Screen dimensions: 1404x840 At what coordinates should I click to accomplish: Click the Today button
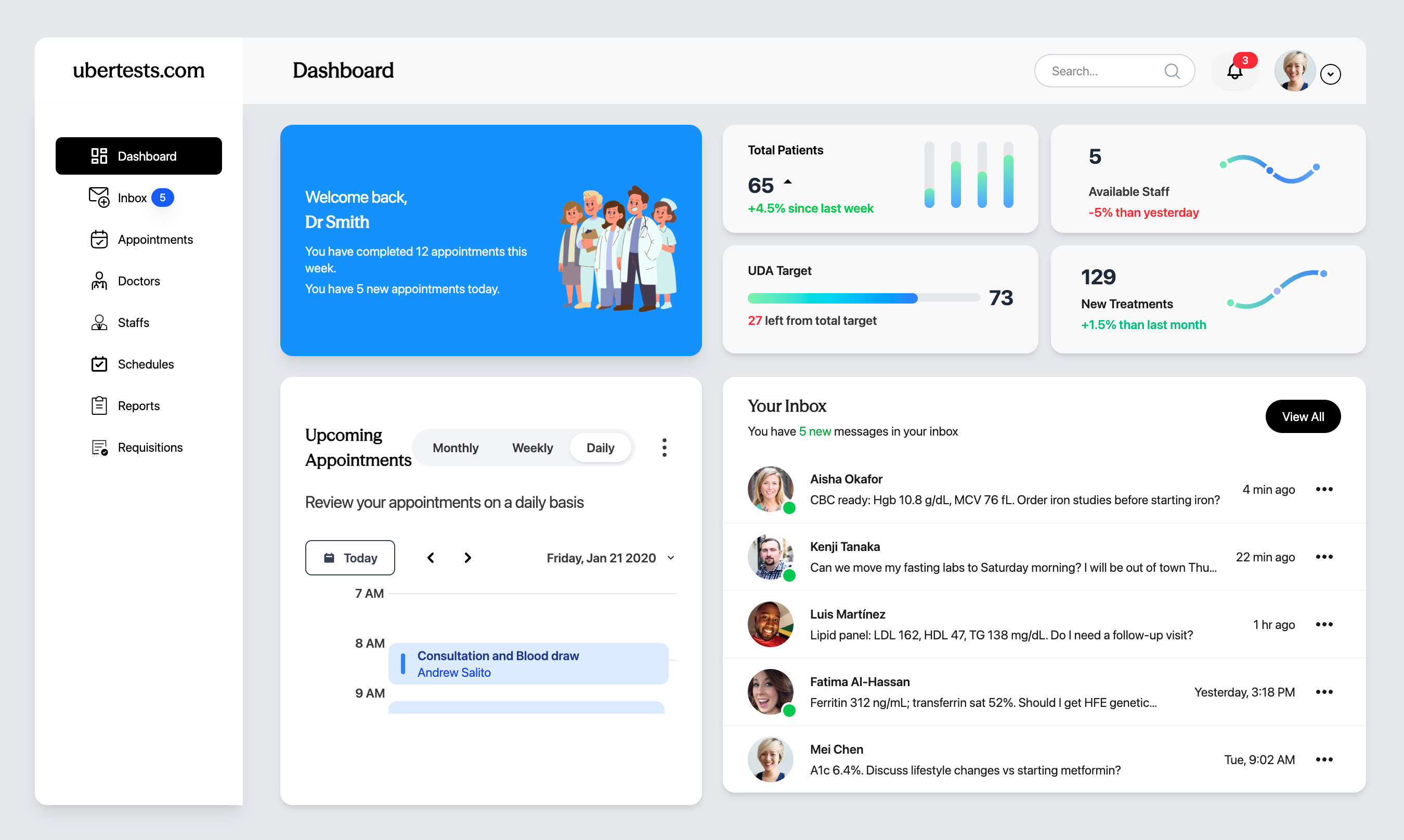click(350, 558)
